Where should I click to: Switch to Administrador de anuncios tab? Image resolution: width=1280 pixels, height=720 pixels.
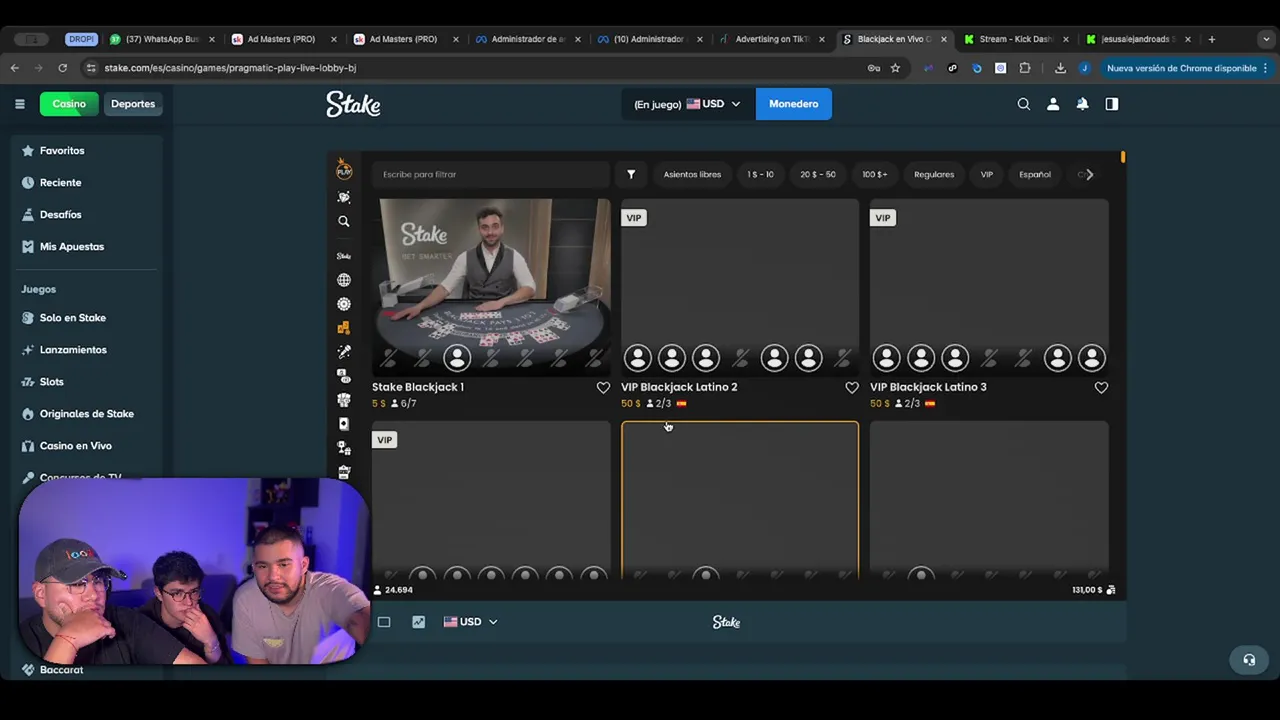click(x=528, y=39)
